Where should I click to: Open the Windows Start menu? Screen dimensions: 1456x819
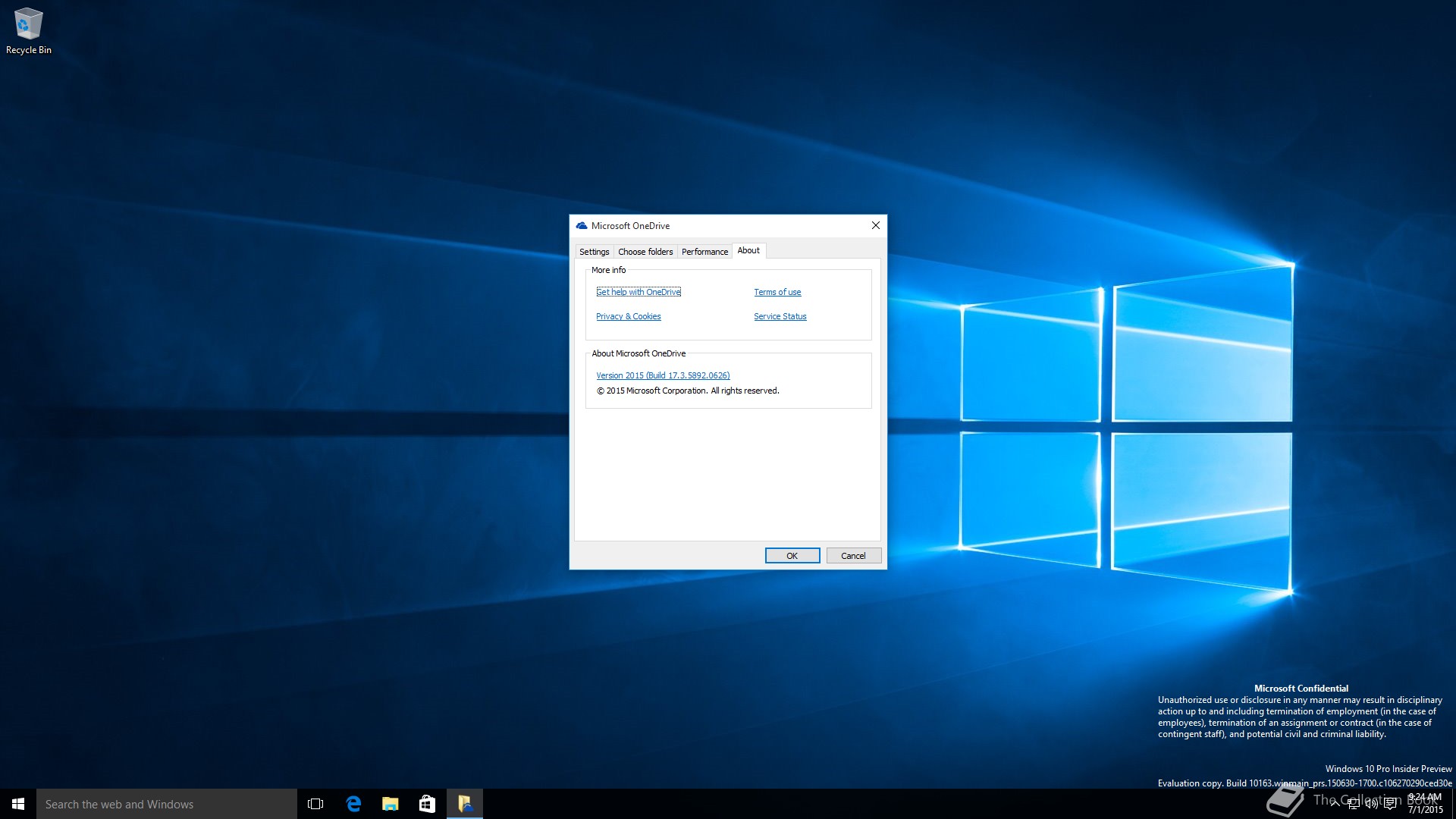[x=18, y=804]
